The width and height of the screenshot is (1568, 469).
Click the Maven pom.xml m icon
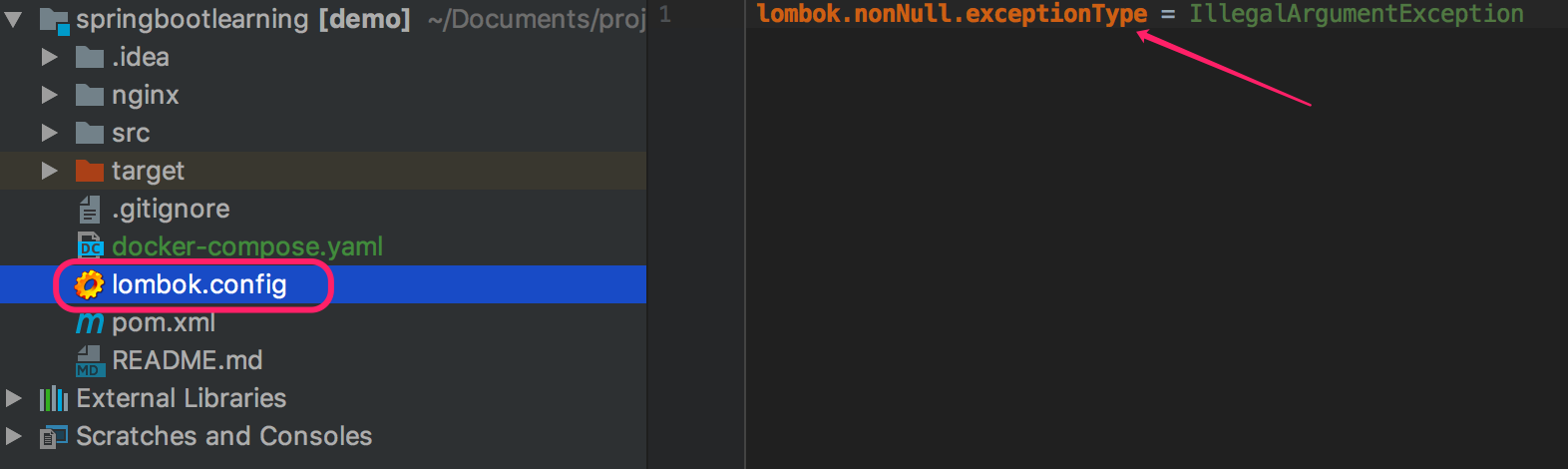tap(90, 323)
